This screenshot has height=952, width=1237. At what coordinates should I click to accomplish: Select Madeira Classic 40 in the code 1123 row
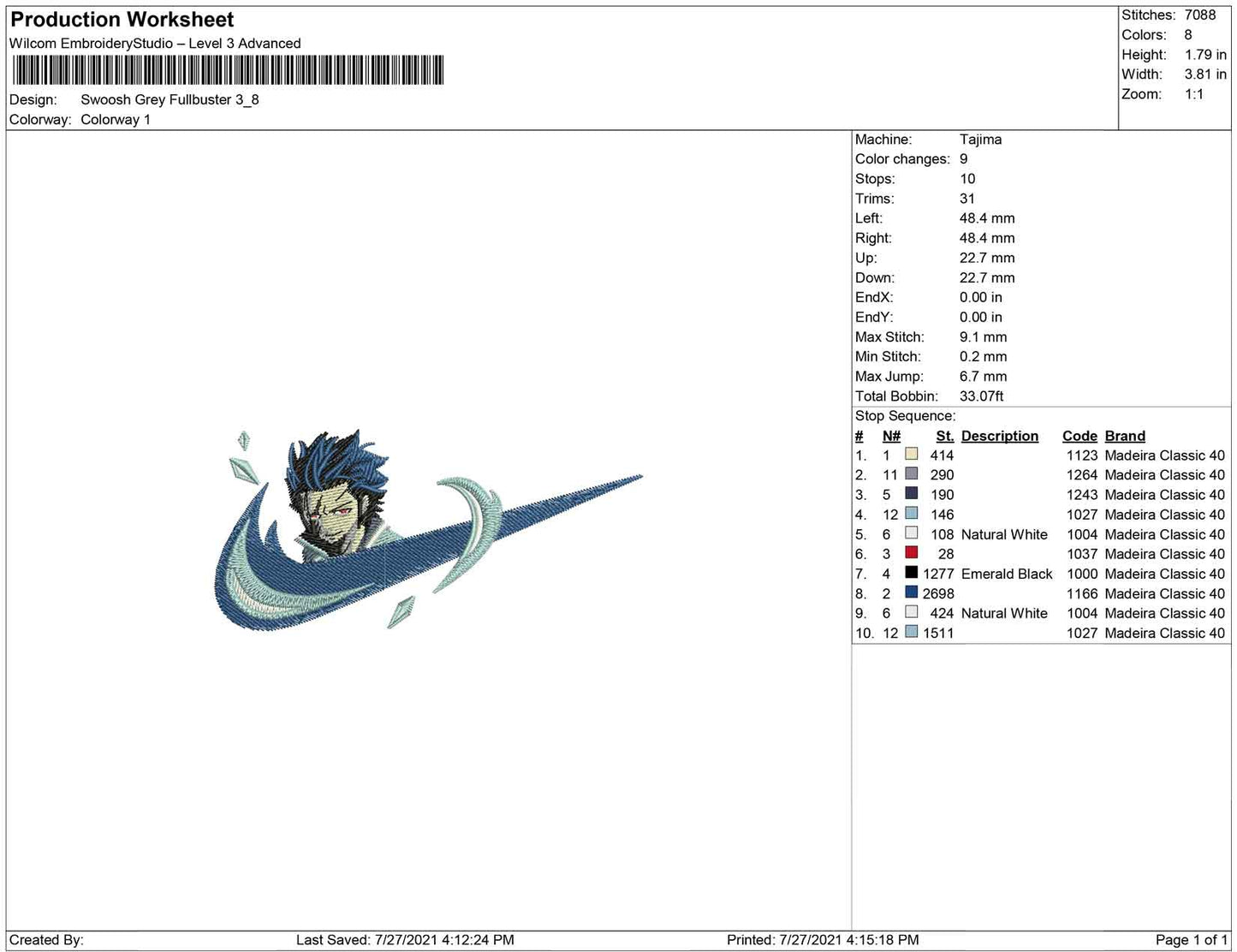pos(1165,455)
